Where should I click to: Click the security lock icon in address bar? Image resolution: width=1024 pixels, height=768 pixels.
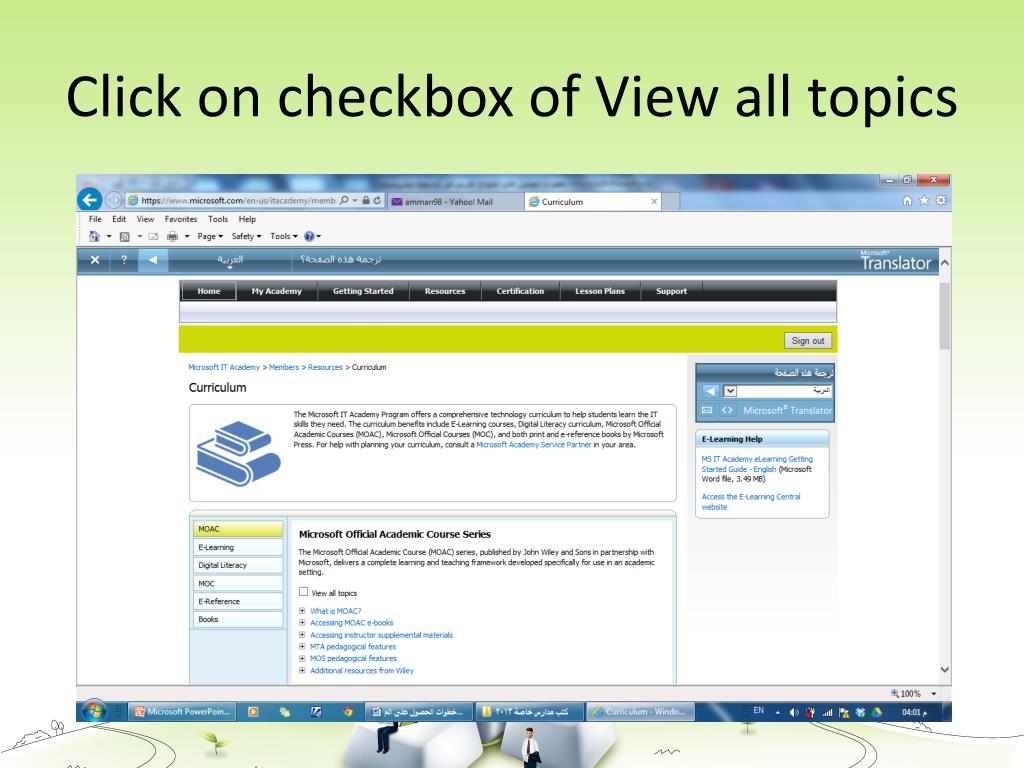(366, 200)
